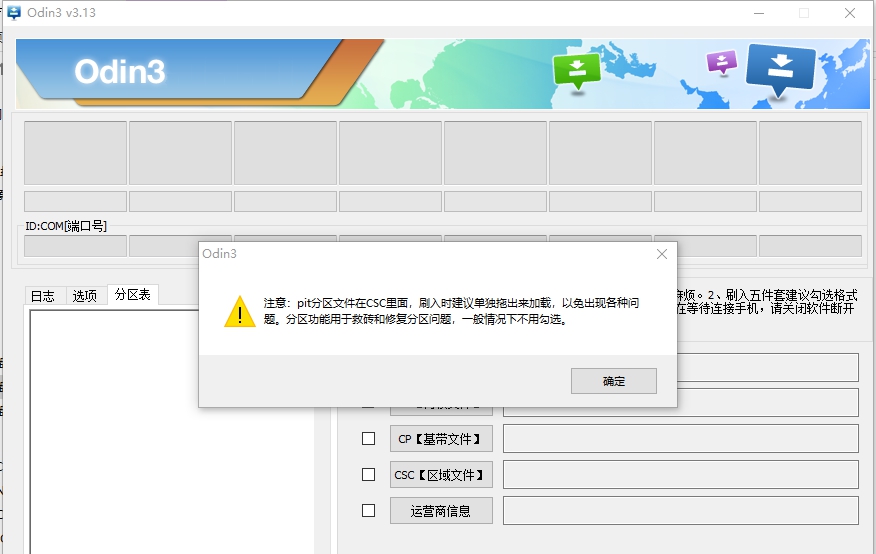Open the 选项 options tab
876x554 pixels.
[85, 296]
